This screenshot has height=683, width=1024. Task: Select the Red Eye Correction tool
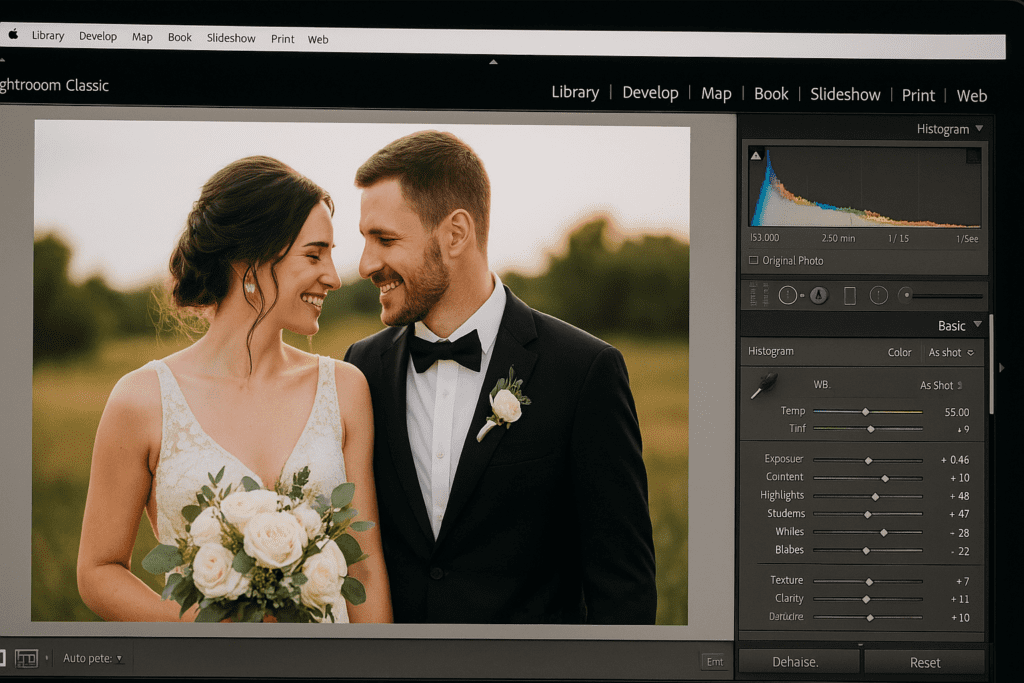click(x=818, y=295)
